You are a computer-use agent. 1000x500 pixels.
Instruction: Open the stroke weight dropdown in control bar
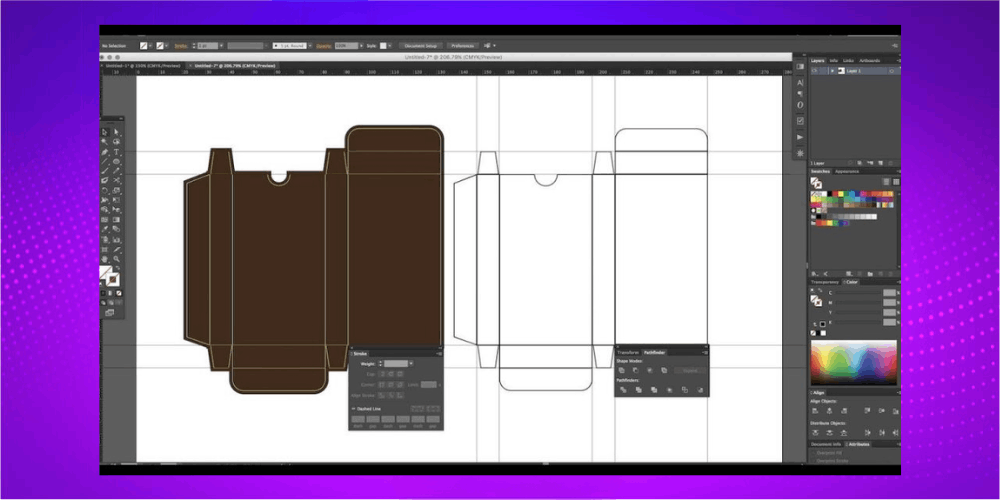221,46
